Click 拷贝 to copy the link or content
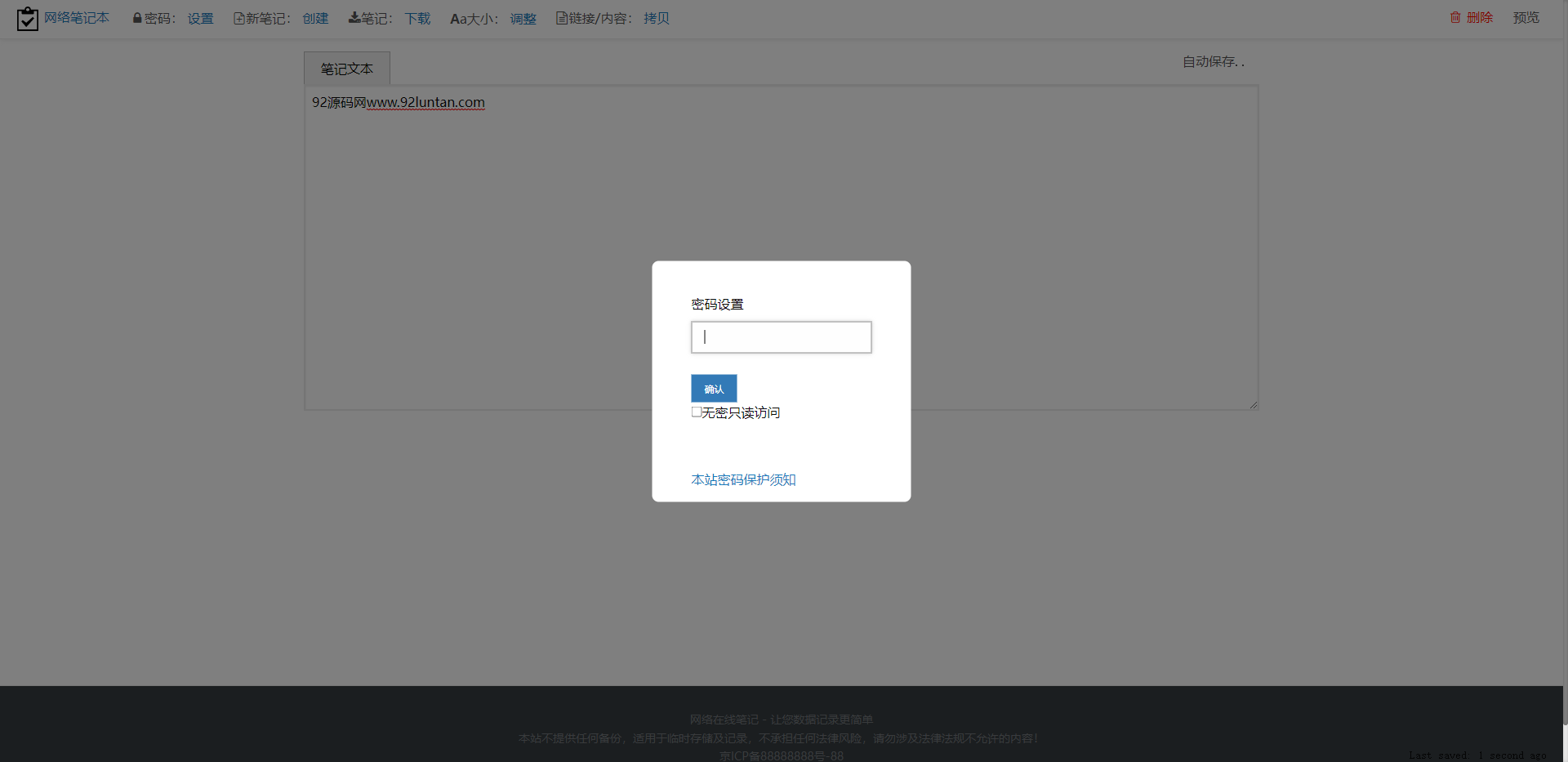 (x=657, y=18)
